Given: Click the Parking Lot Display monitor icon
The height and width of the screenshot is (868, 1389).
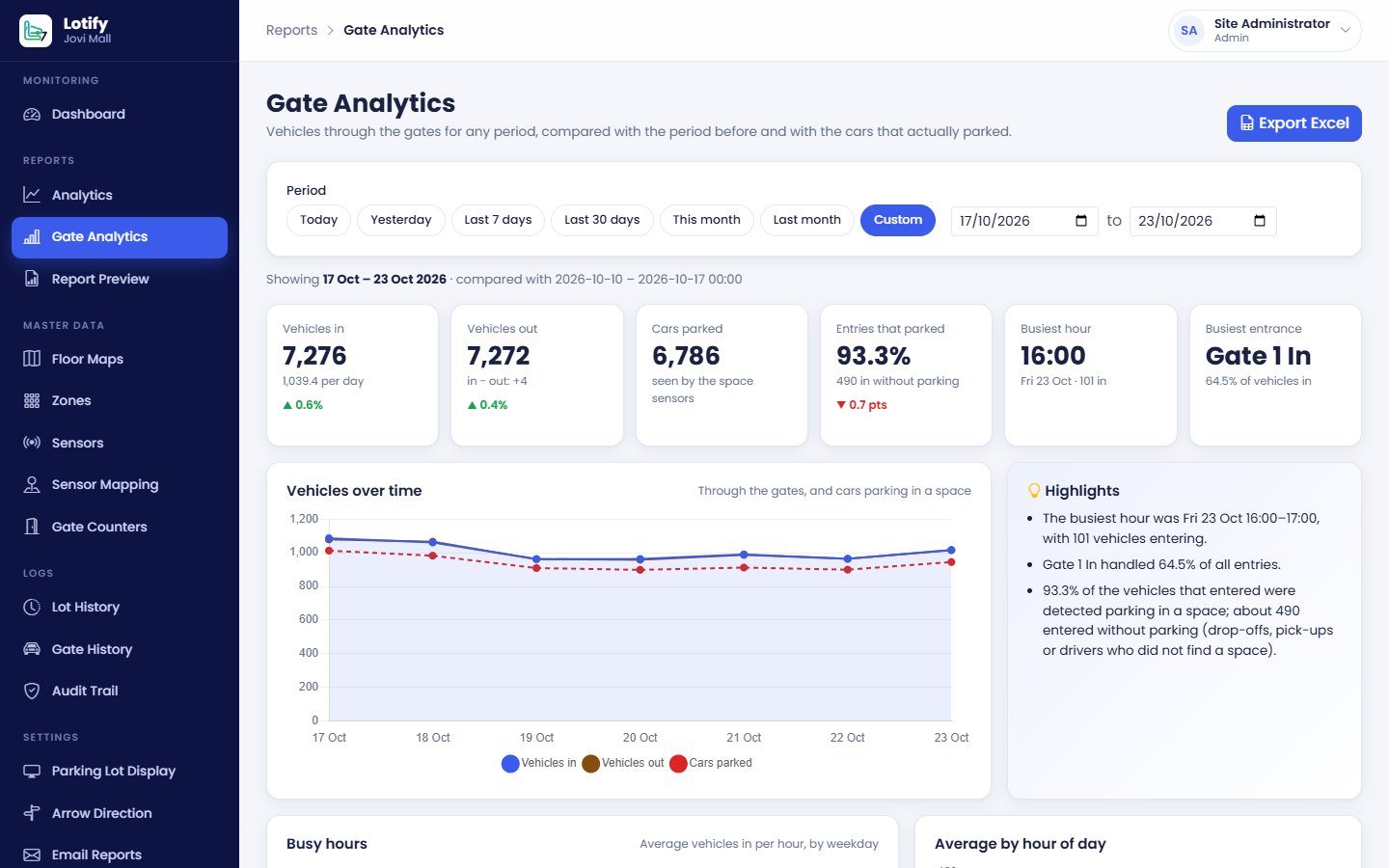Looking at the screenshot, I should pos(32,771).
